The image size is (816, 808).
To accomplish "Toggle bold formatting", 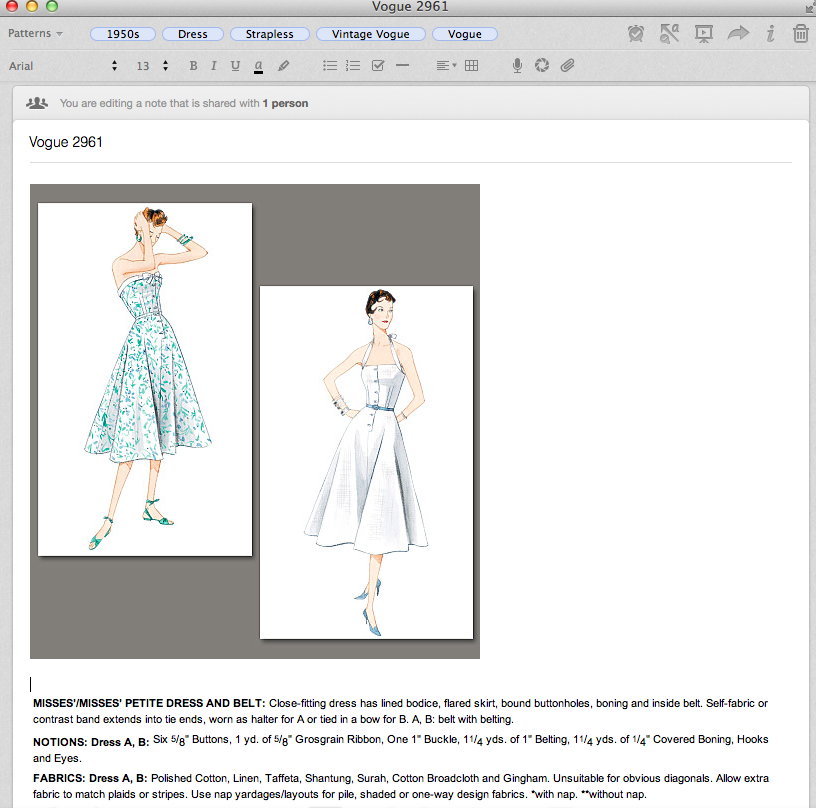I will point(193,66).
